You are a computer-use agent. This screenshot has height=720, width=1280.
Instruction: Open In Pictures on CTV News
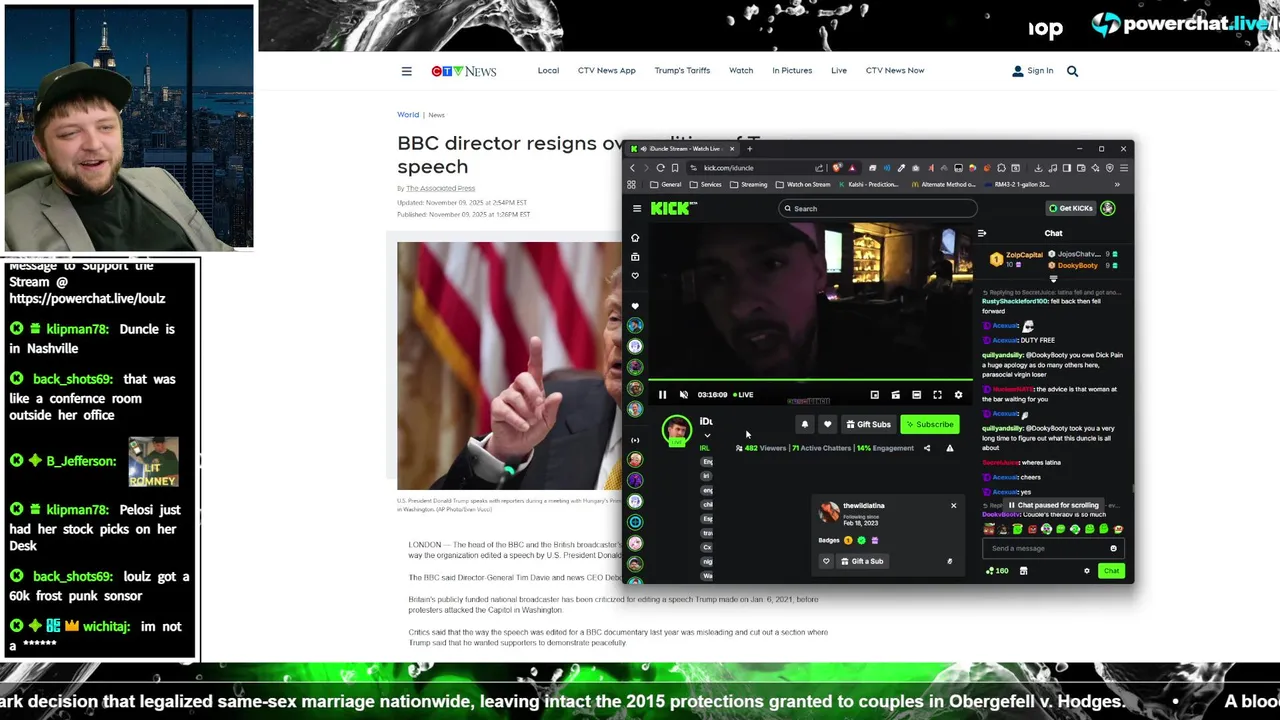pyautogui.click(x=792, y=71)
